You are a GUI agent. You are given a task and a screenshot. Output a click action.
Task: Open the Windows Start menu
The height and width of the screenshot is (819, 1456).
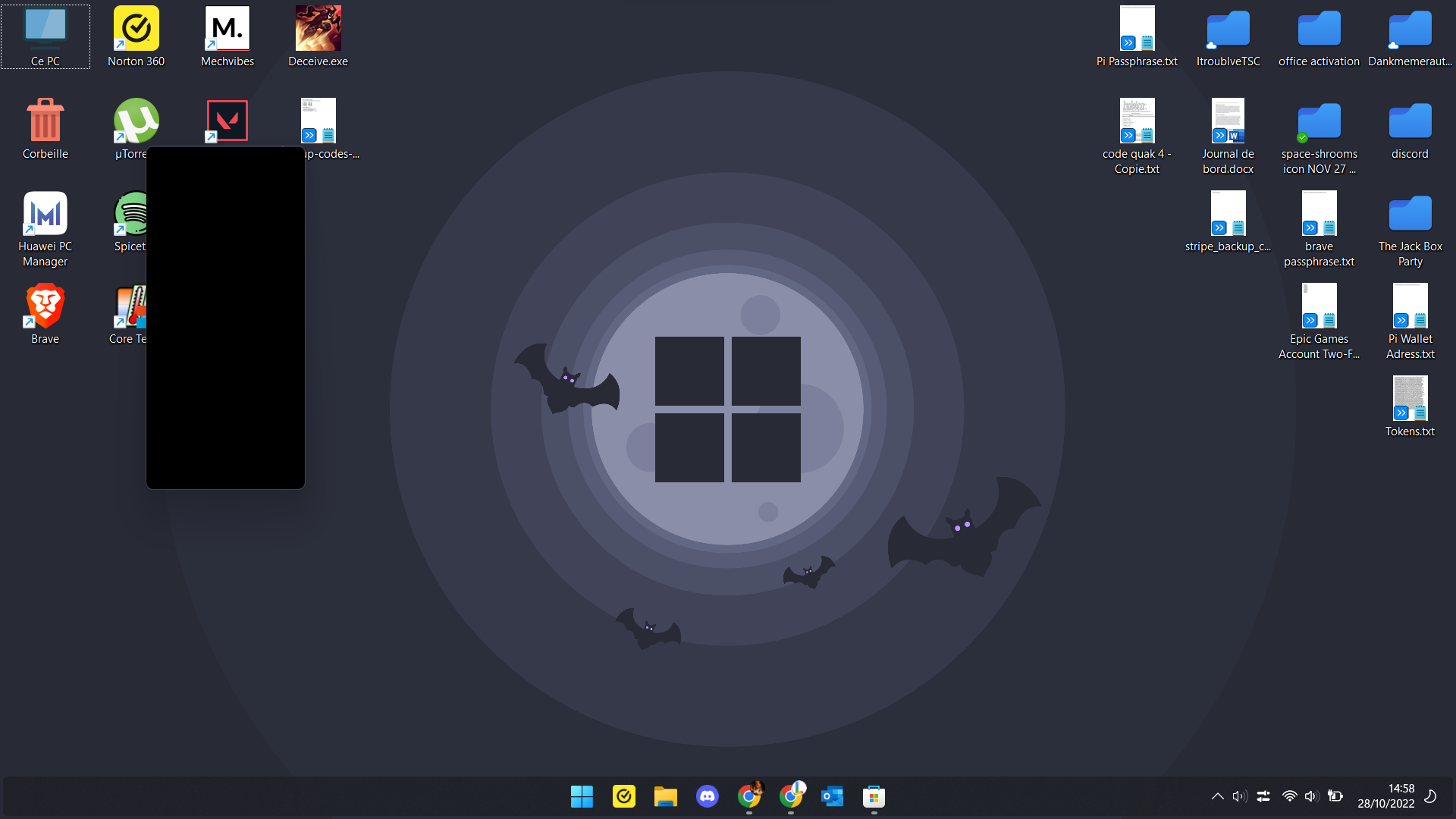pyautogui.click(x=582, y=796)
